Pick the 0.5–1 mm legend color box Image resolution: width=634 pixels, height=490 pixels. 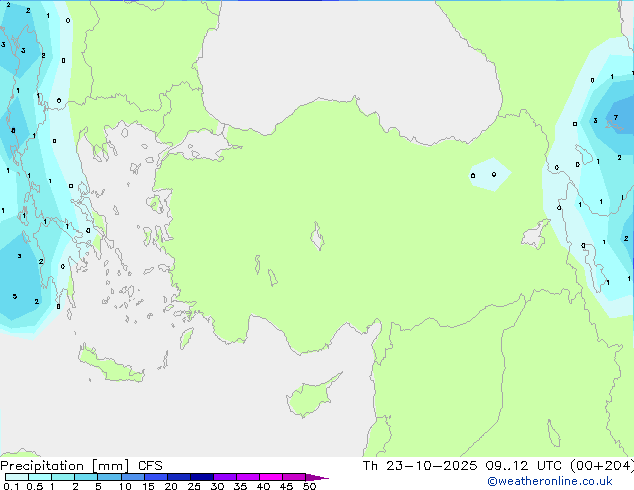(x=40, y=477)
